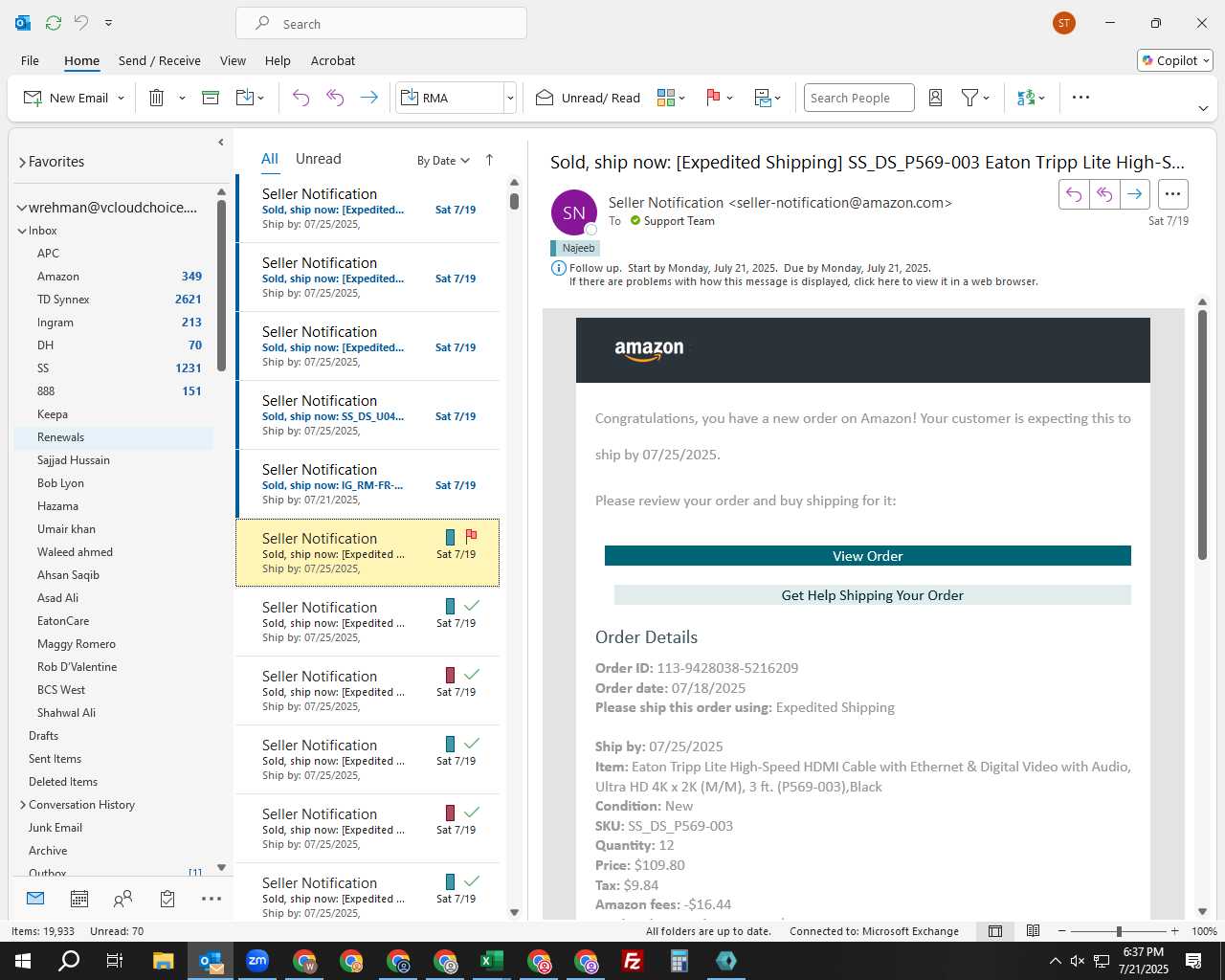Open the Address Book icon
The height and width of the screenshot is (980, 1225).
click(x=936, y=98)
